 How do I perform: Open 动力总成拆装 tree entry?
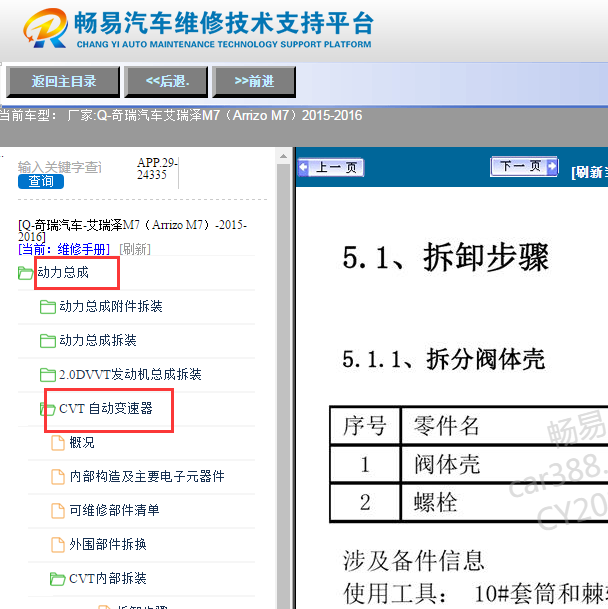tap(98, 341)
